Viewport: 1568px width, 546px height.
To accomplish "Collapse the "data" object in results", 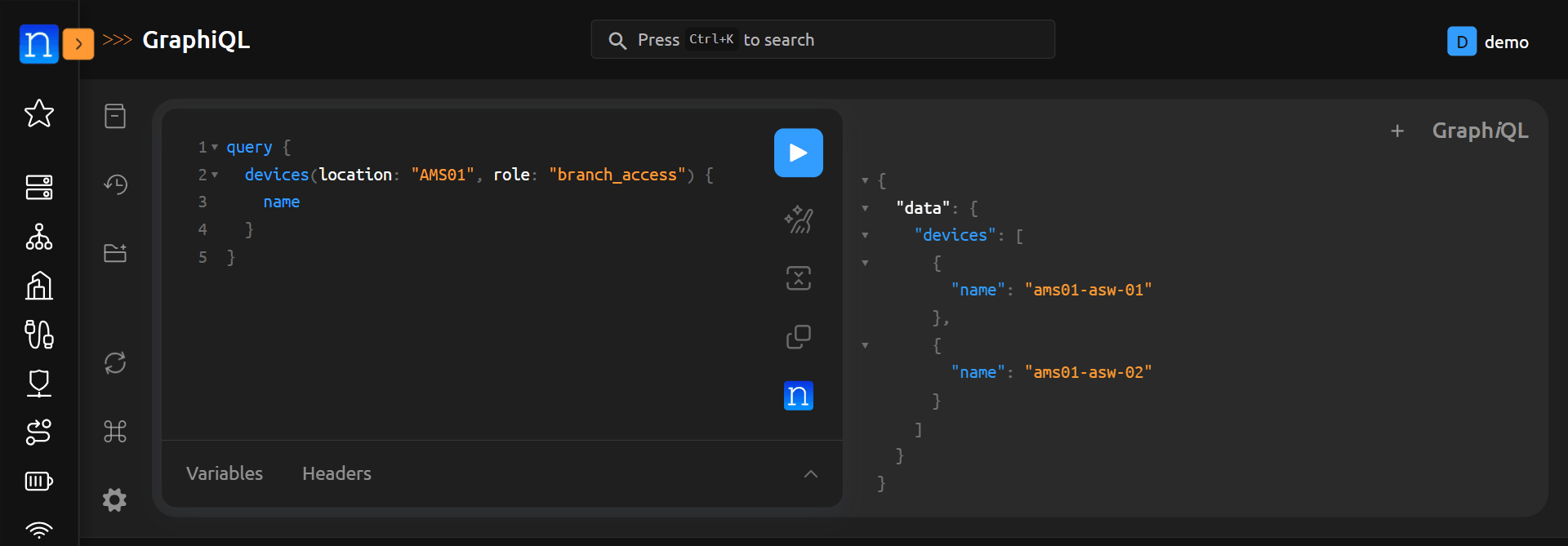I will (x=865, y=208).
